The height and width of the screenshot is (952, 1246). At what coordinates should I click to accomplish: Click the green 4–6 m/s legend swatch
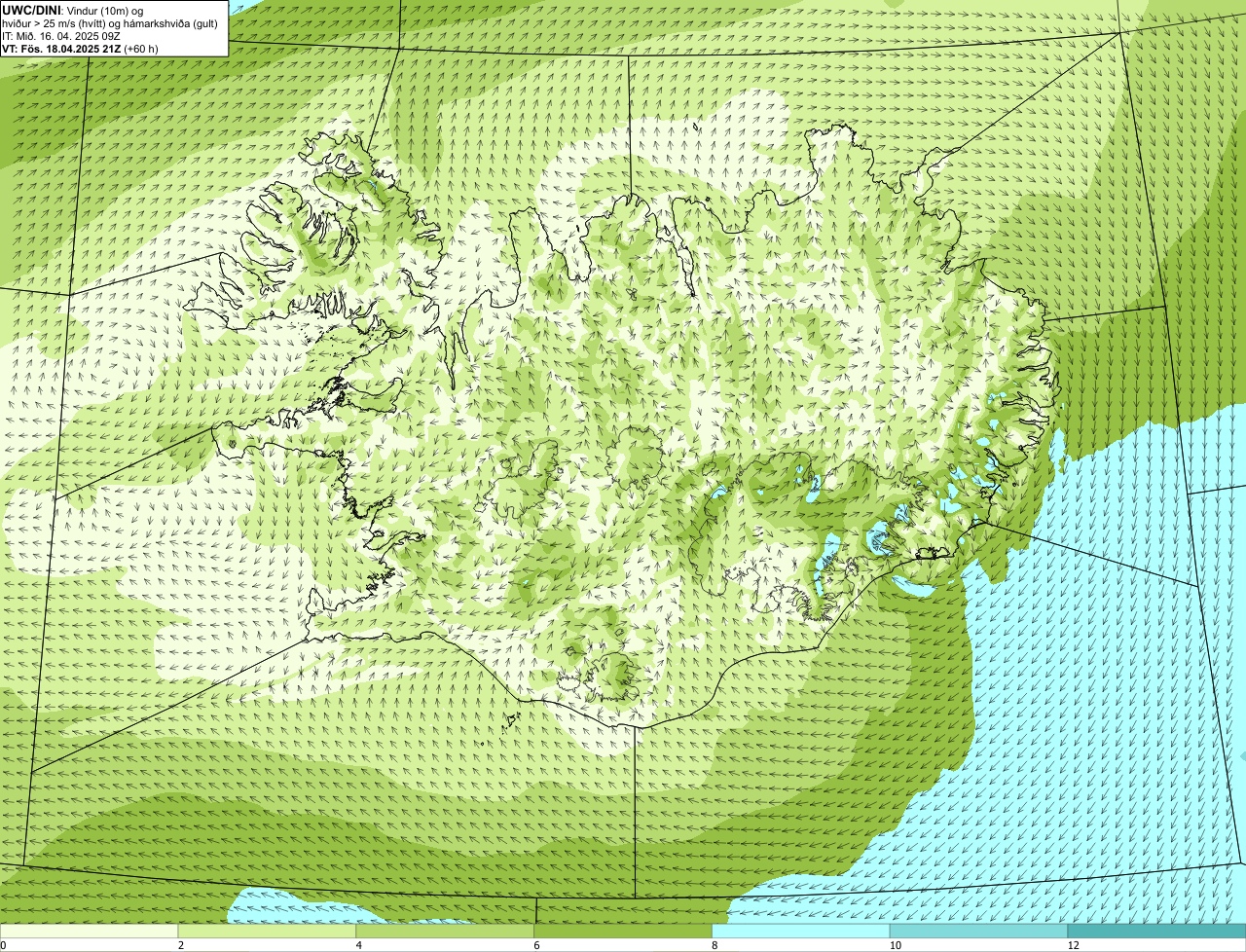tap(445, 932)
